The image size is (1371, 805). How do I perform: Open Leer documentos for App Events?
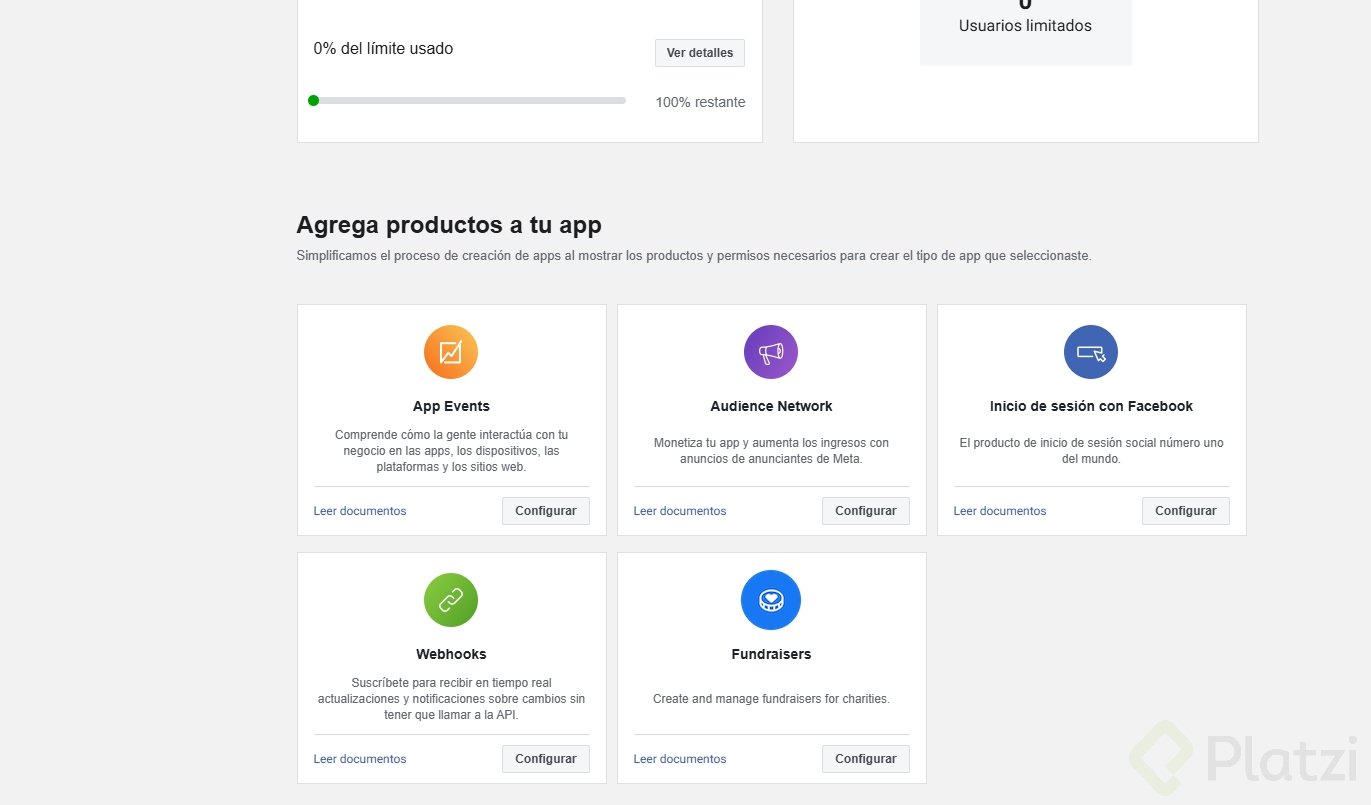point(360,511)
